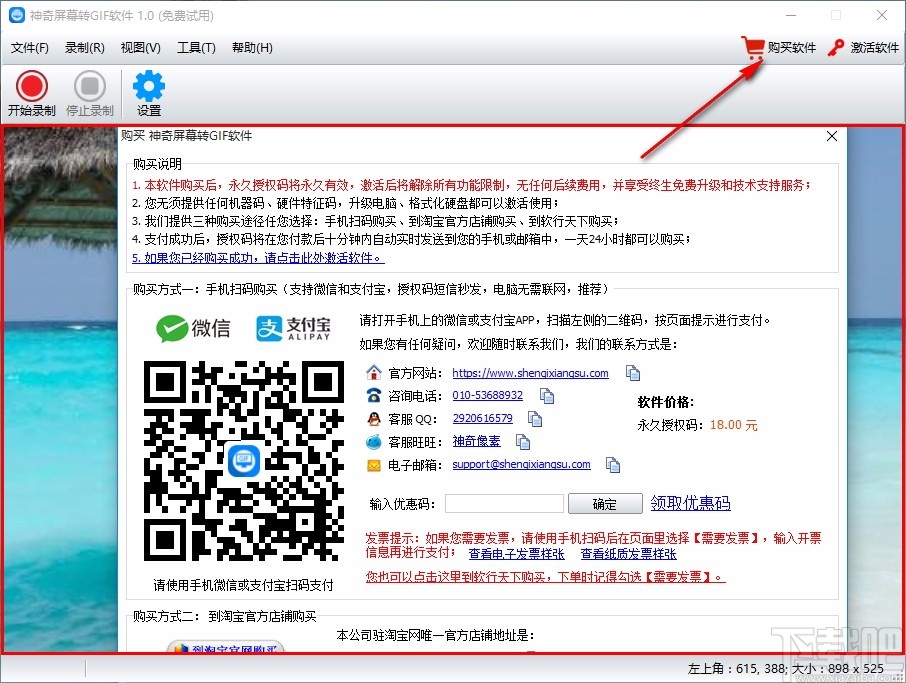Click text 请使用手机微信或支付宝扫码支付
This screenshot has width=906, height=683.
(243, 585)
